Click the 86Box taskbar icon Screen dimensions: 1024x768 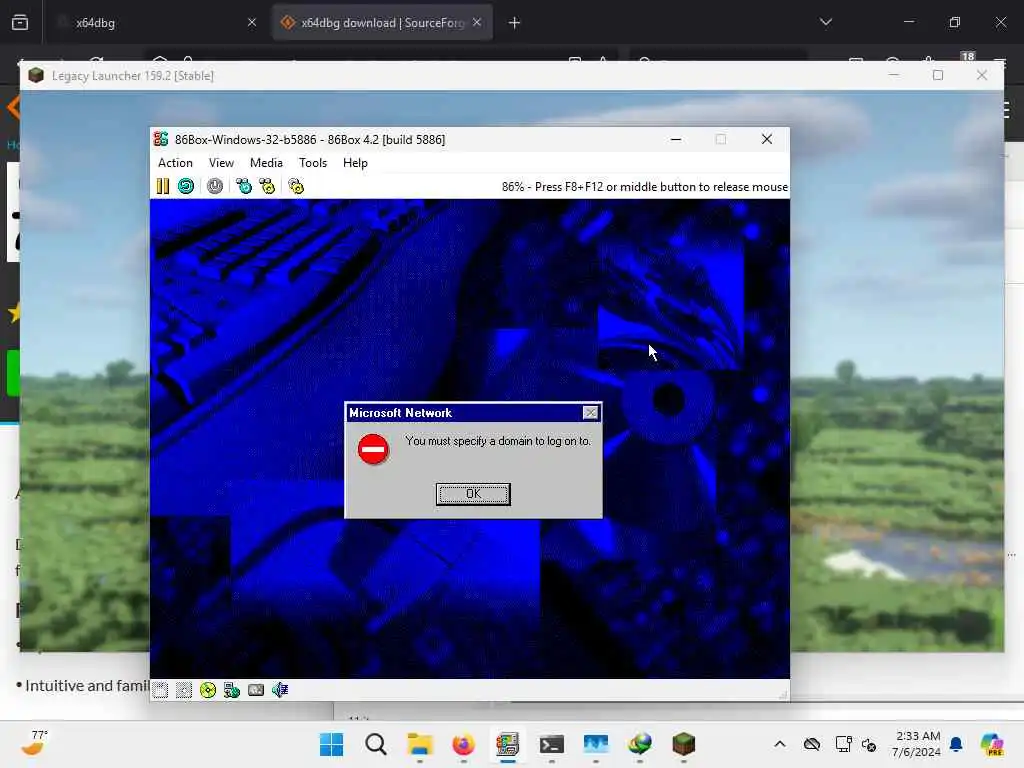pyautogui.click(x=507, y=744)
